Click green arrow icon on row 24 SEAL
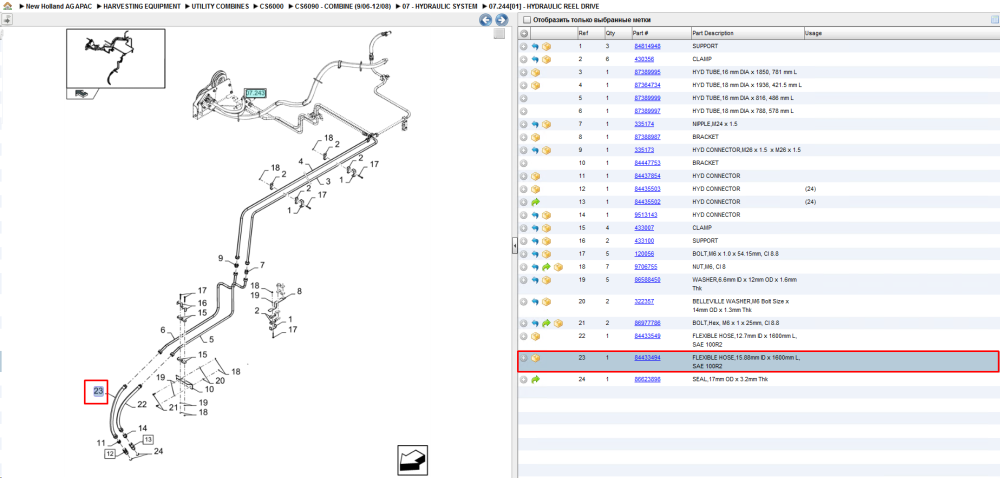Screen dimensions: 1000x478 (x=535, y=380)
